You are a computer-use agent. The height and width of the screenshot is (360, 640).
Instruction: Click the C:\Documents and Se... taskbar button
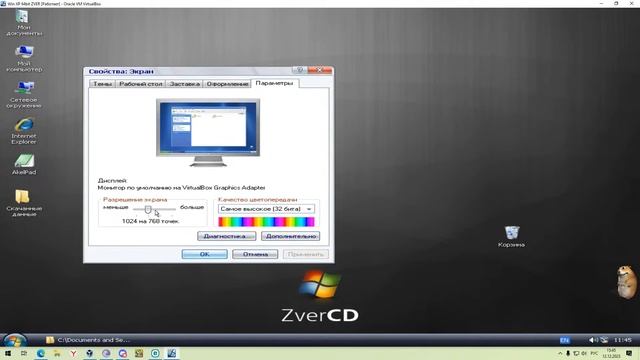click(x=89, y=340)
